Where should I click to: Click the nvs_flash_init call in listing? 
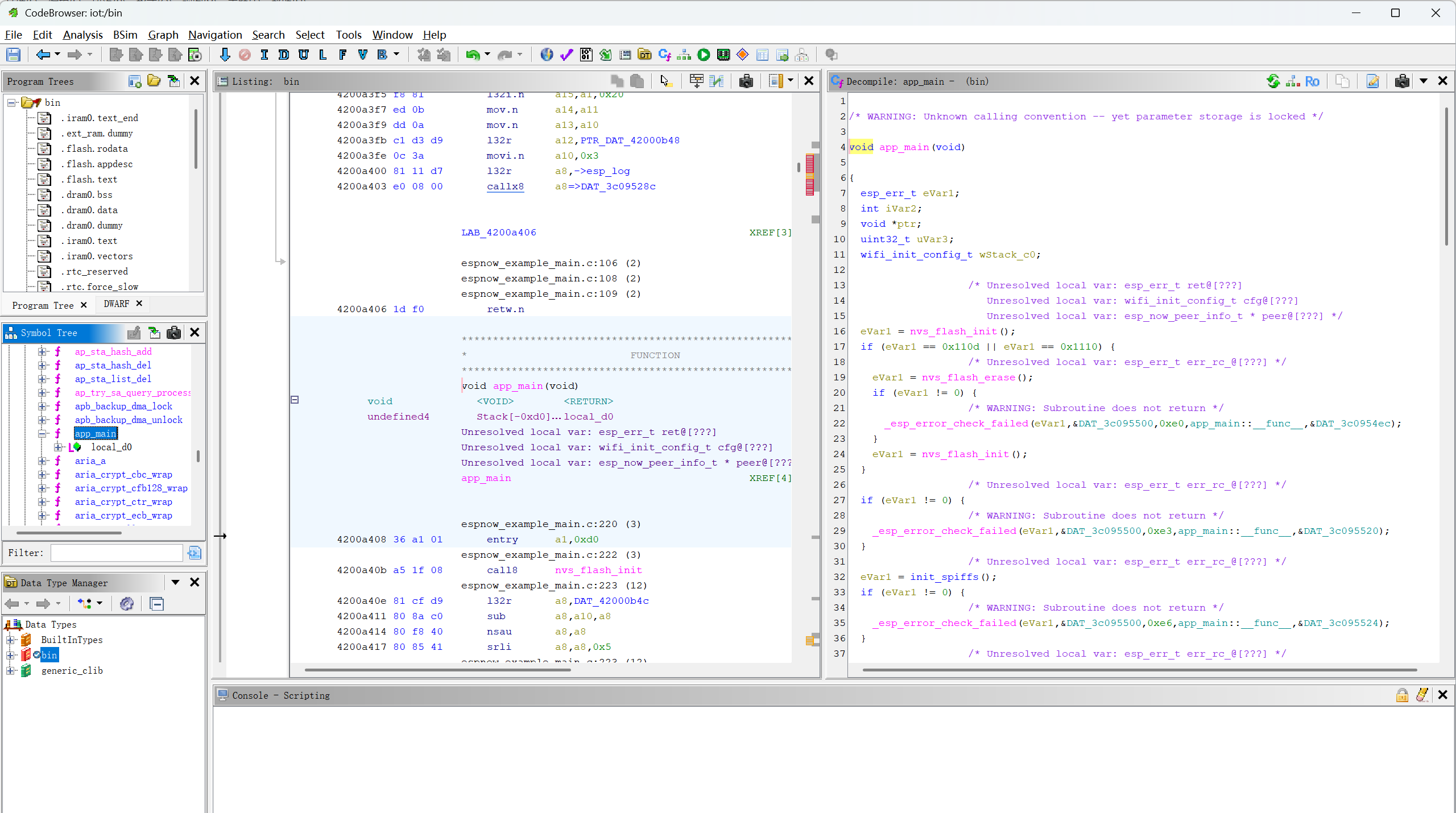pyautogui.click(x=598, y=570)
